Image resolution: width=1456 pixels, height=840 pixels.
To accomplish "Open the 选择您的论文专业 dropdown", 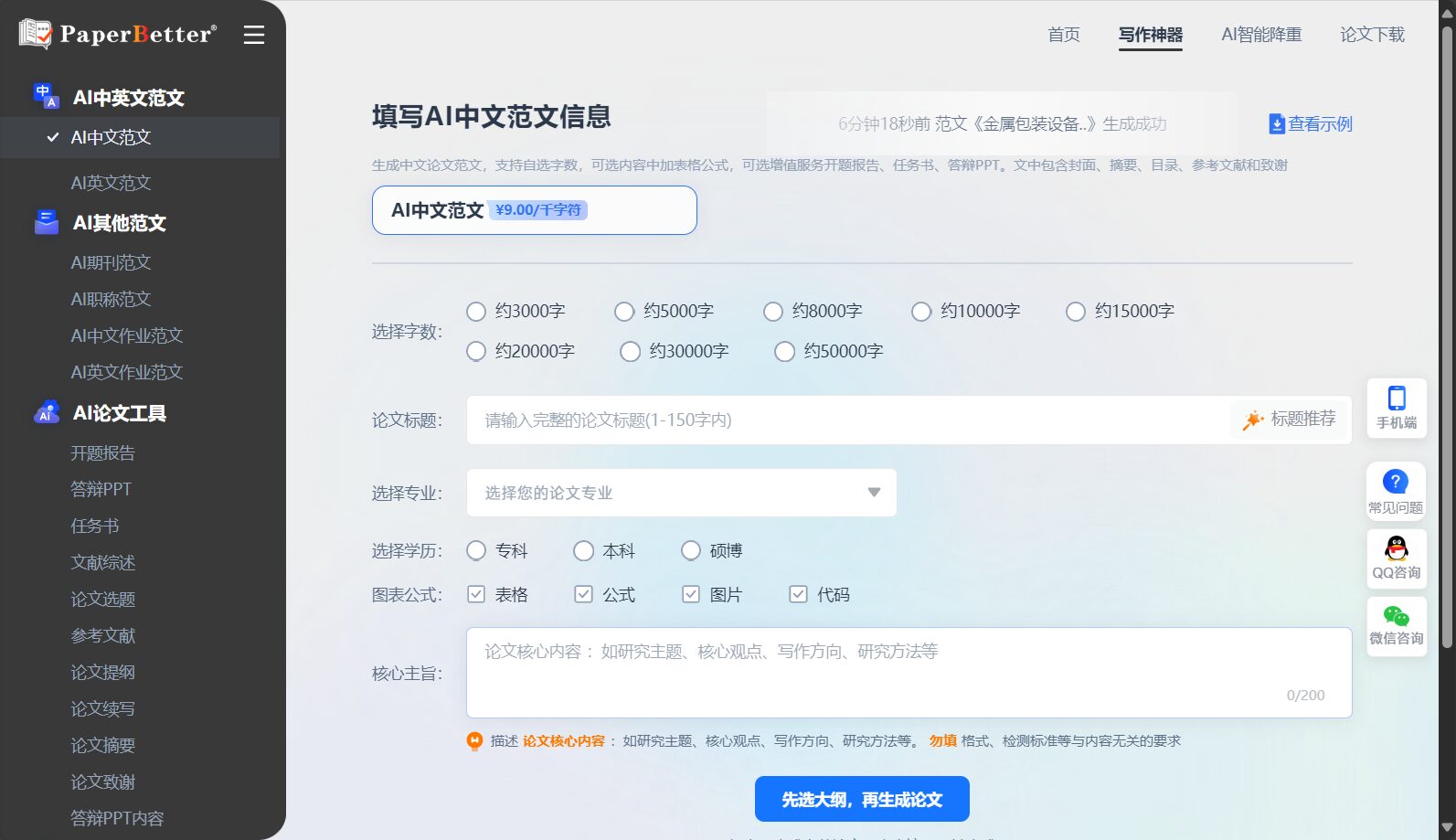I will (x=682, y=493).
